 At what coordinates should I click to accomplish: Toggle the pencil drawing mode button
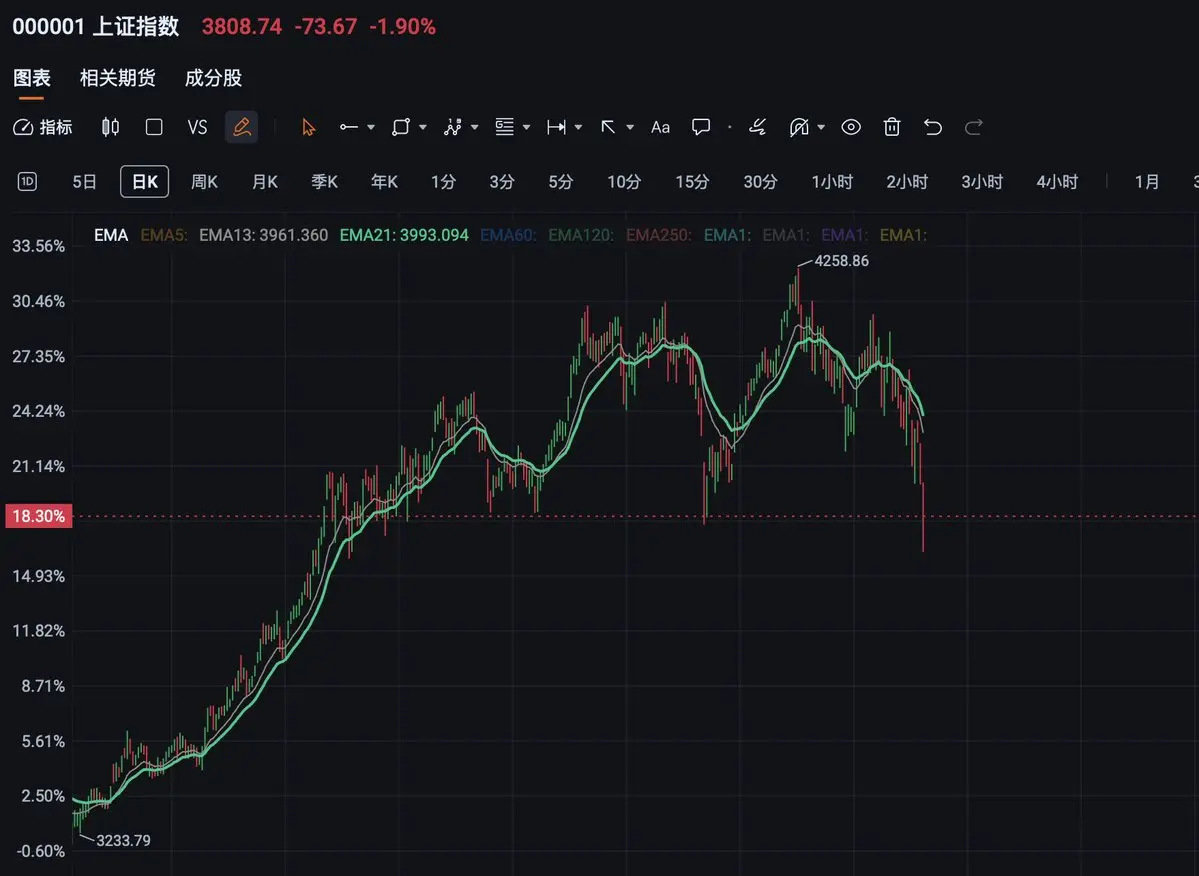point(242,127)
